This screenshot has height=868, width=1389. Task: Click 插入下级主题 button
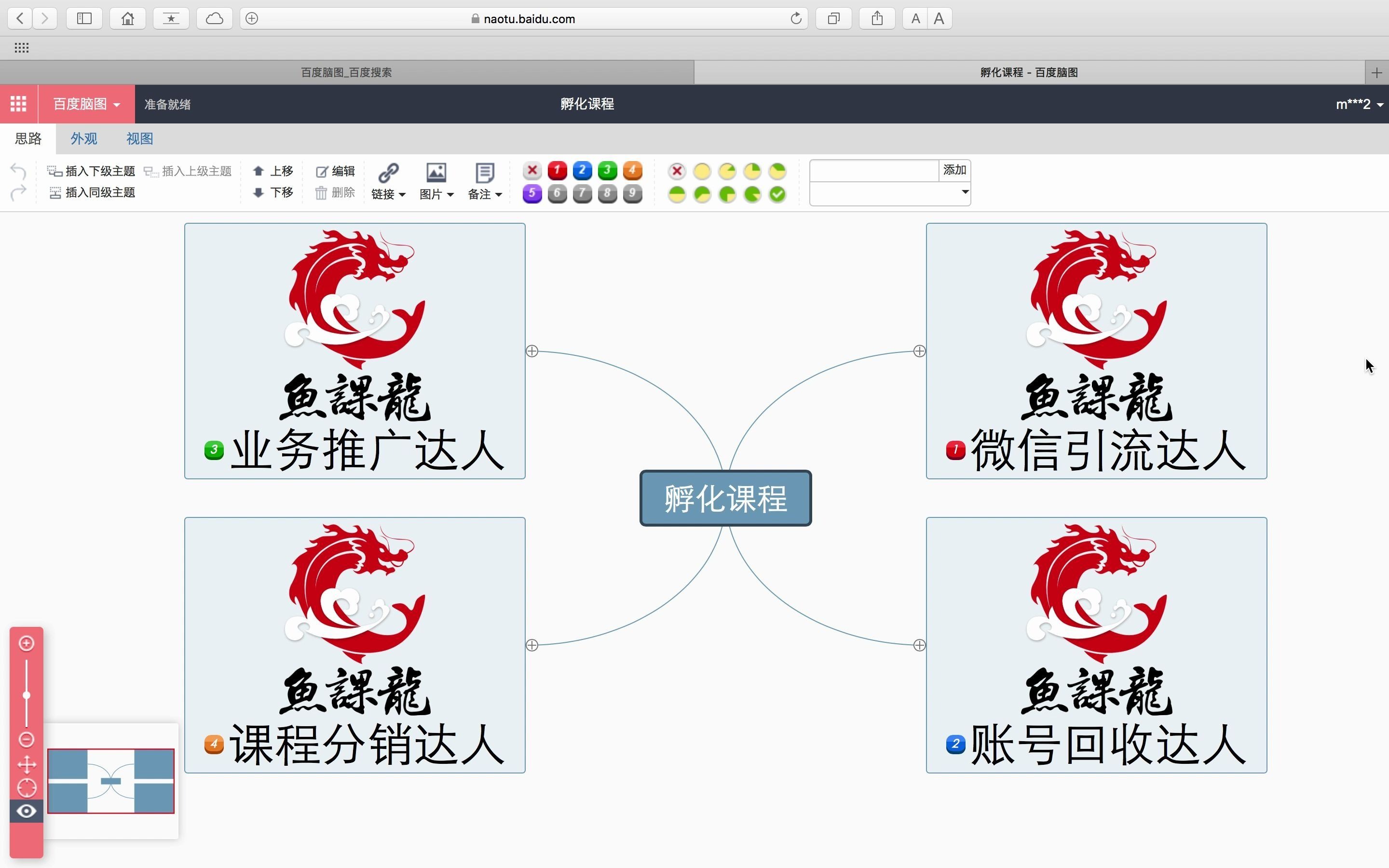click(91, 171)
